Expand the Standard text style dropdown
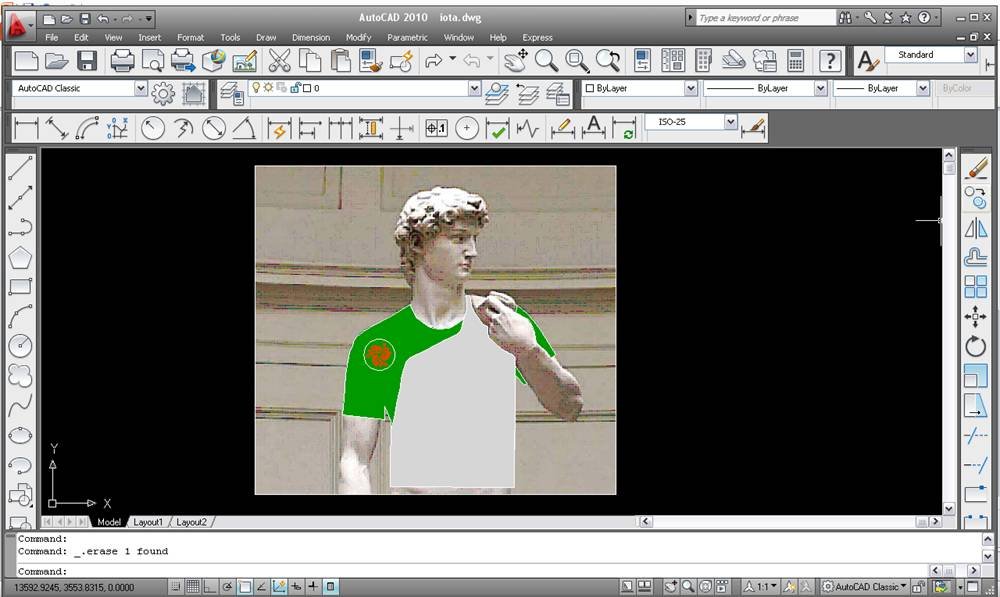 970,55
